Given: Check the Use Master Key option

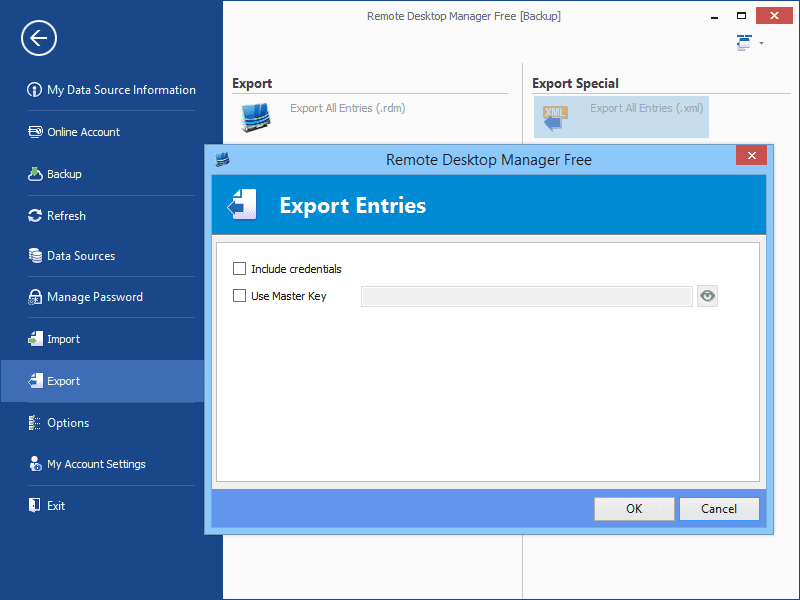Looking at the screenshot, I should tap(239, 295).
